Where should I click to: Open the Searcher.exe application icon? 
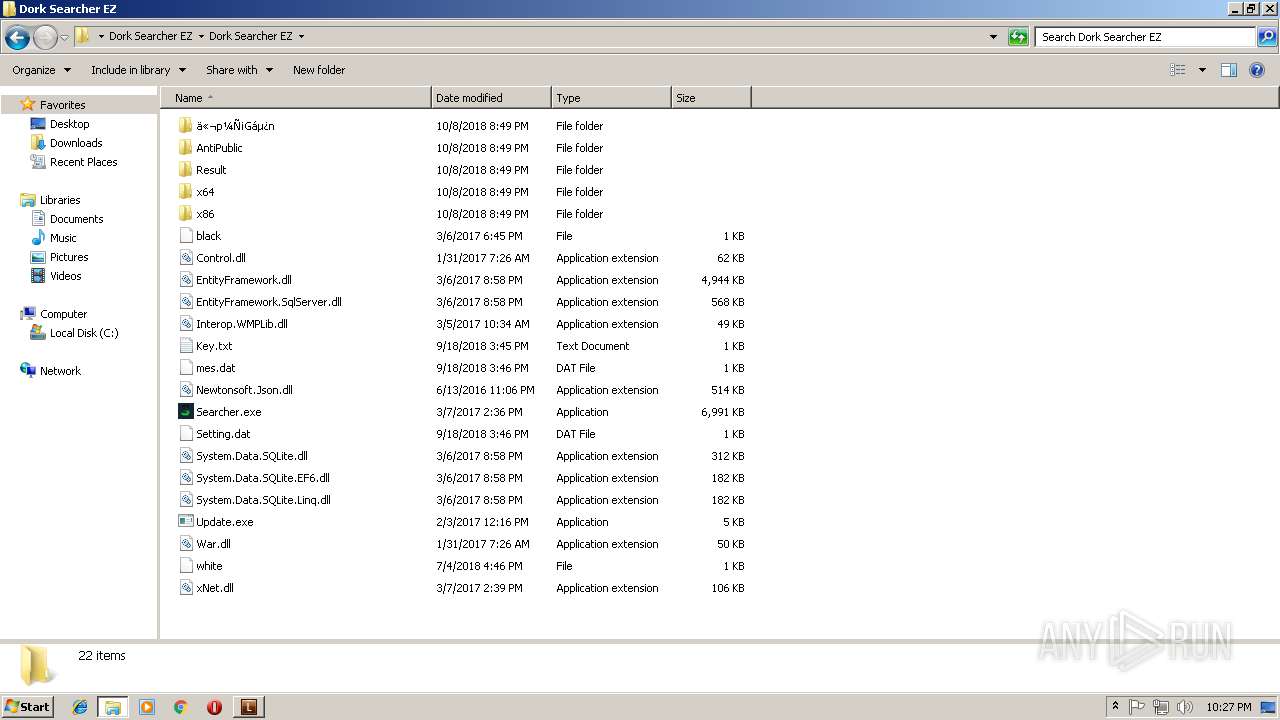185,412
